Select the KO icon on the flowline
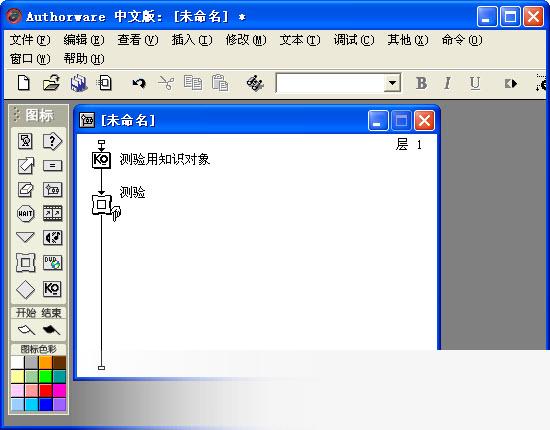 coord(101,160)
